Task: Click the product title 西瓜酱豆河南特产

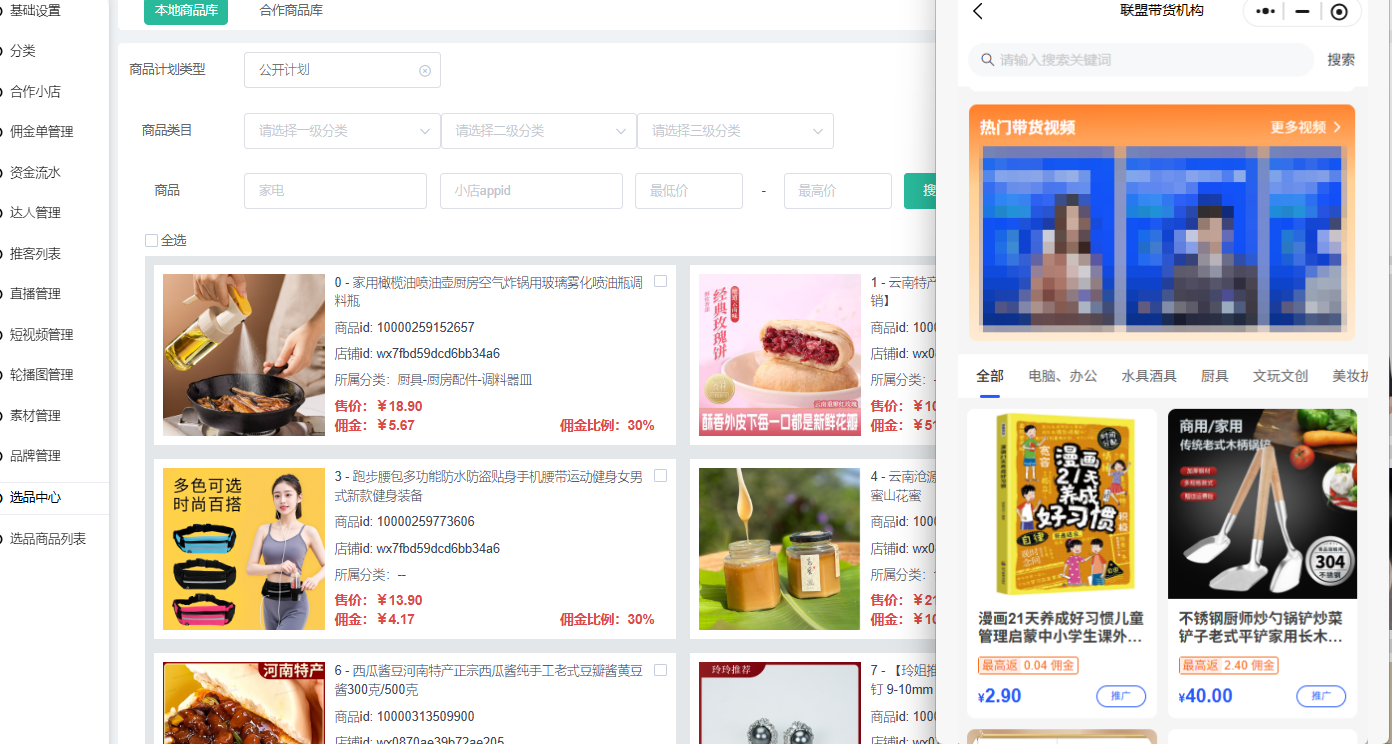Action: [488, 681]
